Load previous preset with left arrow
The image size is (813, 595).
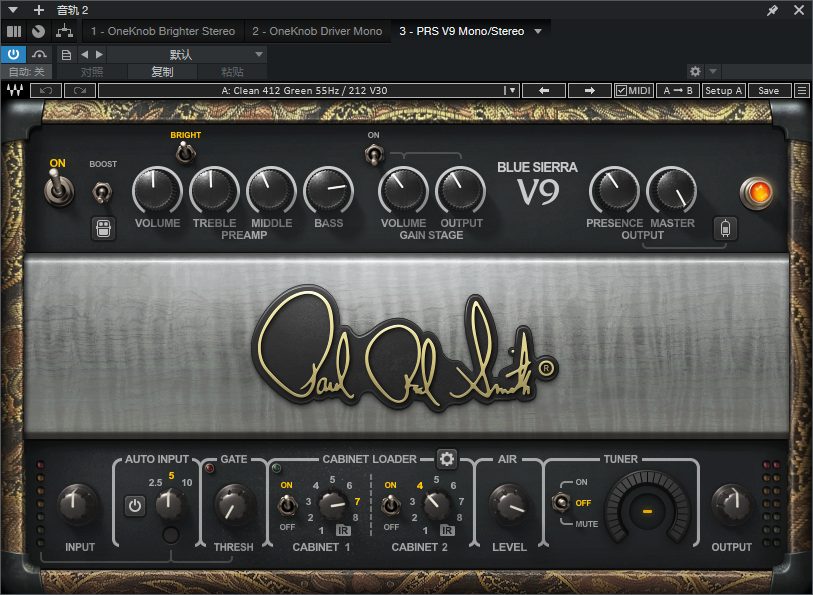544,91
